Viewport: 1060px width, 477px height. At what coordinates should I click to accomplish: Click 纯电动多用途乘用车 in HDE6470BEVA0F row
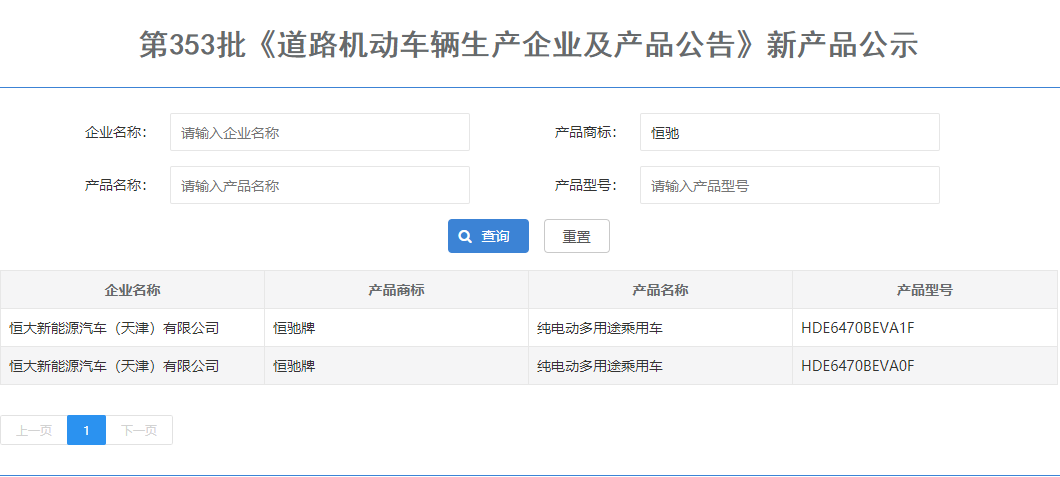(x=600, y=366)
